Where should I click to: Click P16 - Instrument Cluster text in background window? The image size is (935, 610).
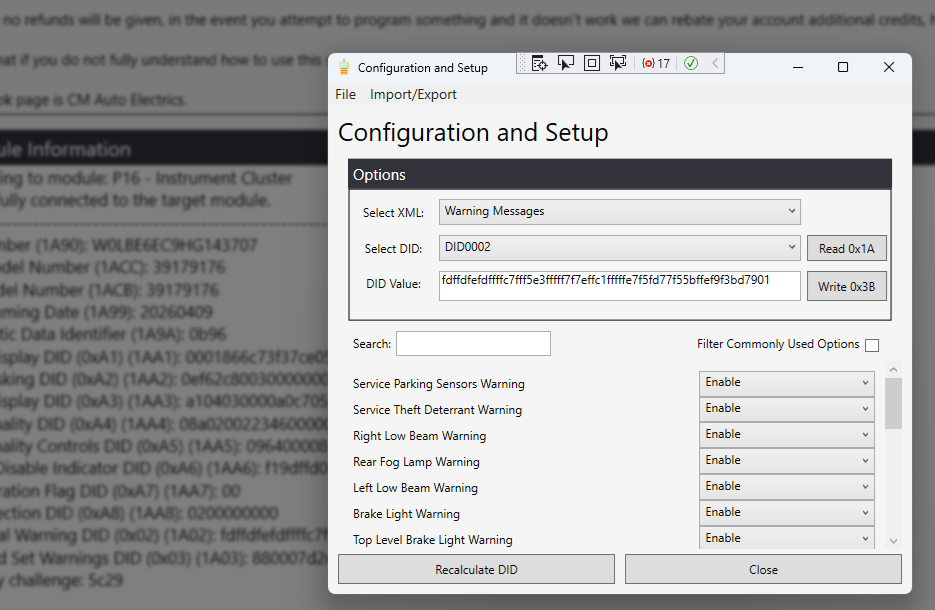(202, 178)
